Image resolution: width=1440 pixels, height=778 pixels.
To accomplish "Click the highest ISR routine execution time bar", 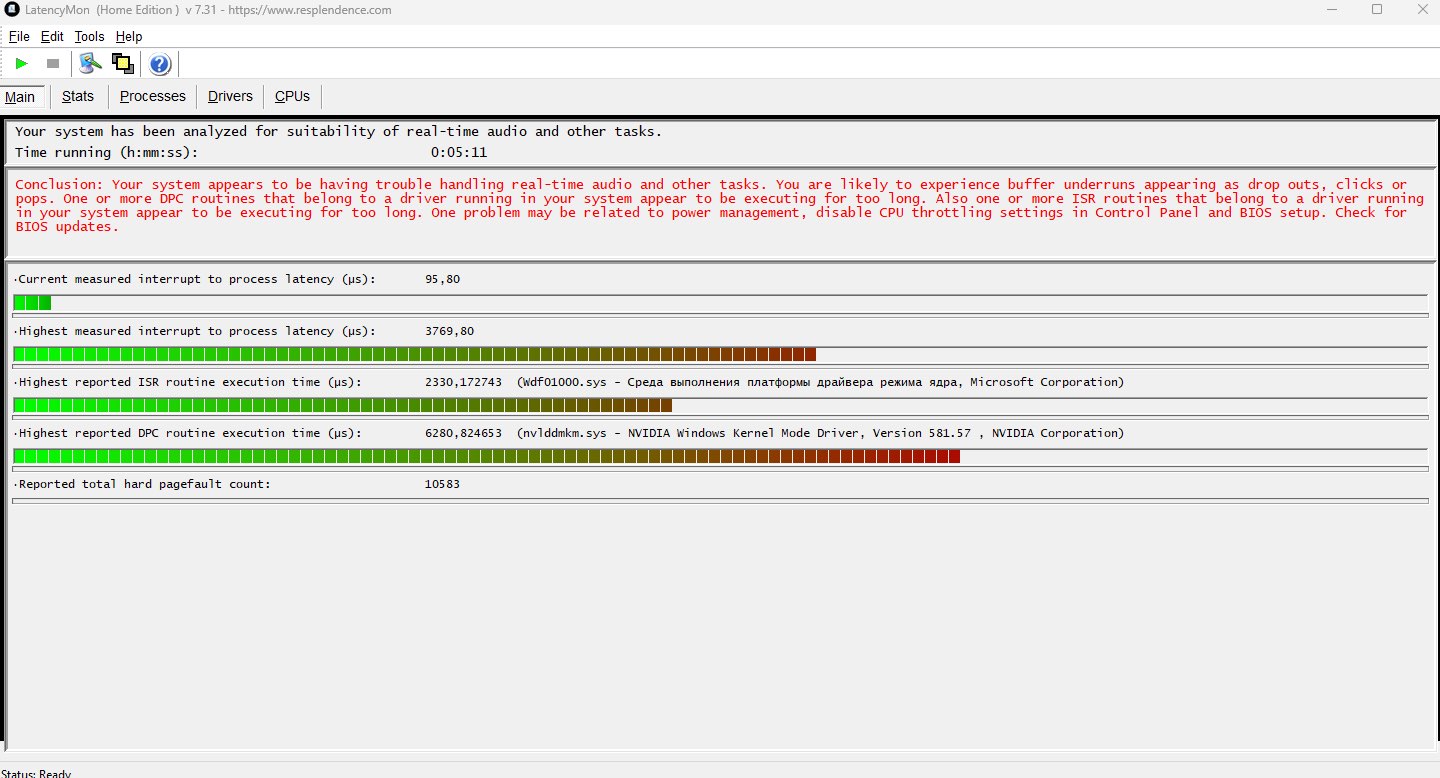I will [342, 405].
